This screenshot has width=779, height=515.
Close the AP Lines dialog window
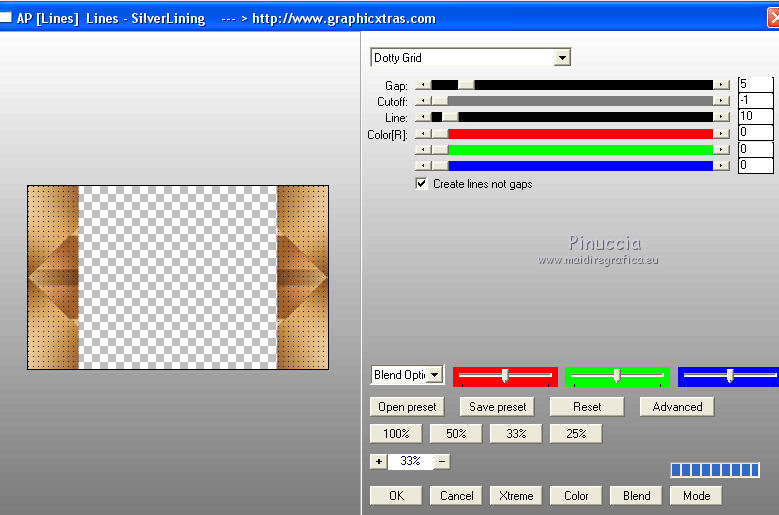[773, 18]
